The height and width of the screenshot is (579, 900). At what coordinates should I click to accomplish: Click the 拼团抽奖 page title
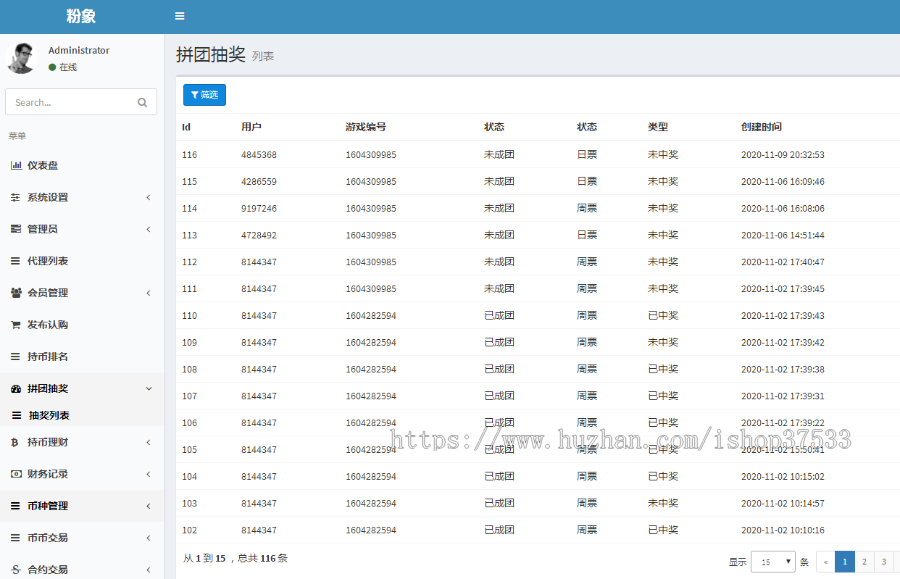(211, 55)
